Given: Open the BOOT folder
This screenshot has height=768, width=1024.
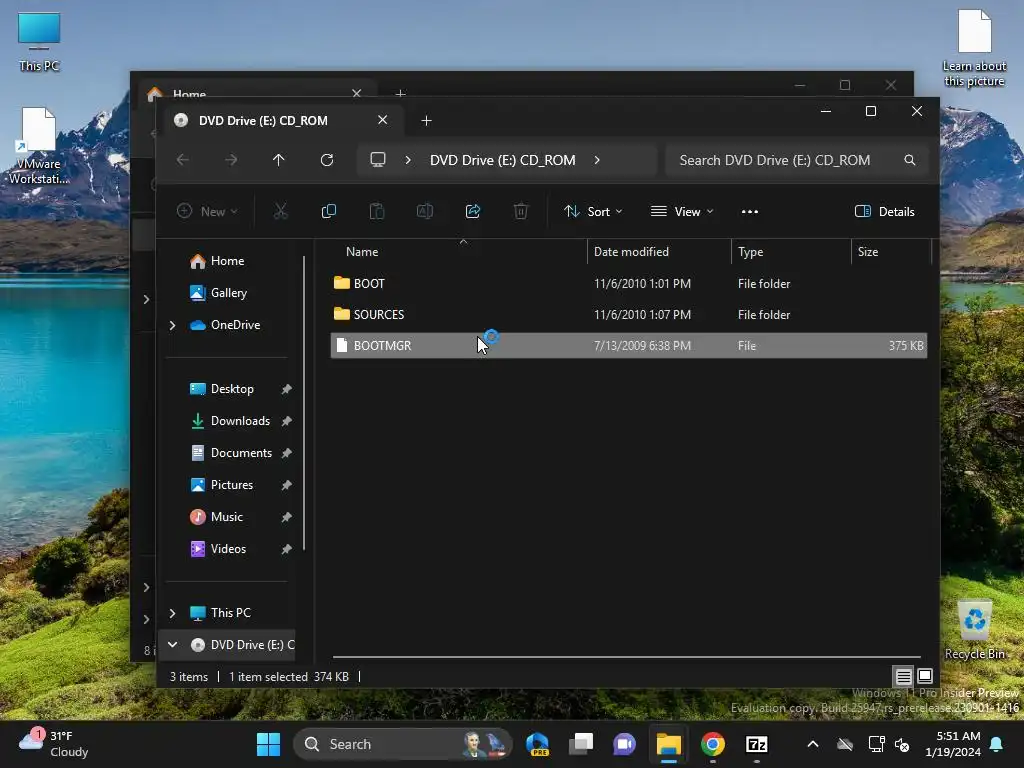Looking at the screenshot, I should coord(369,283).
